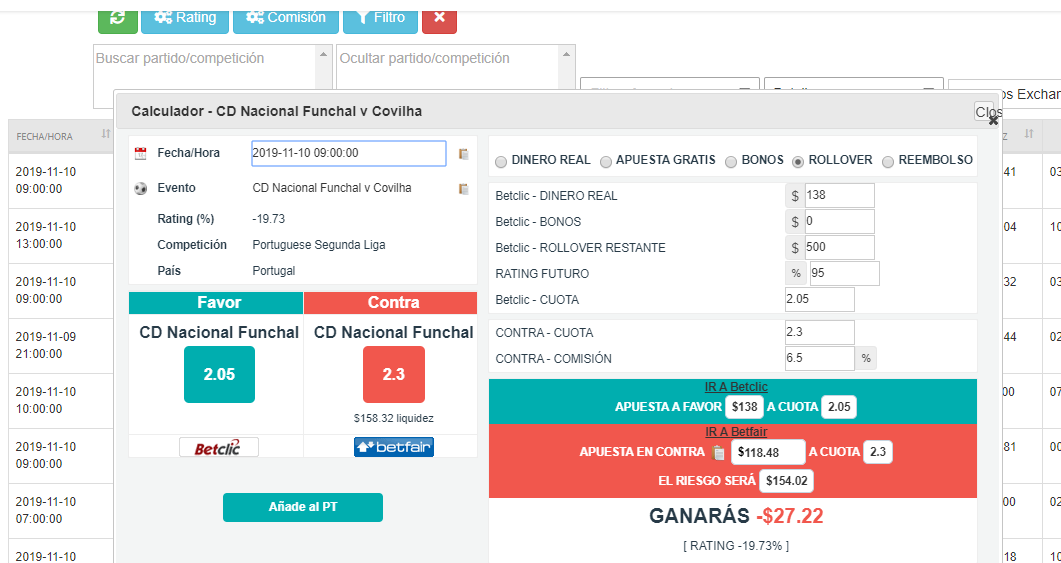Select the APUESTA GRATIS radio option
Screen dimensions: 1061x563
tap(606, 162)
